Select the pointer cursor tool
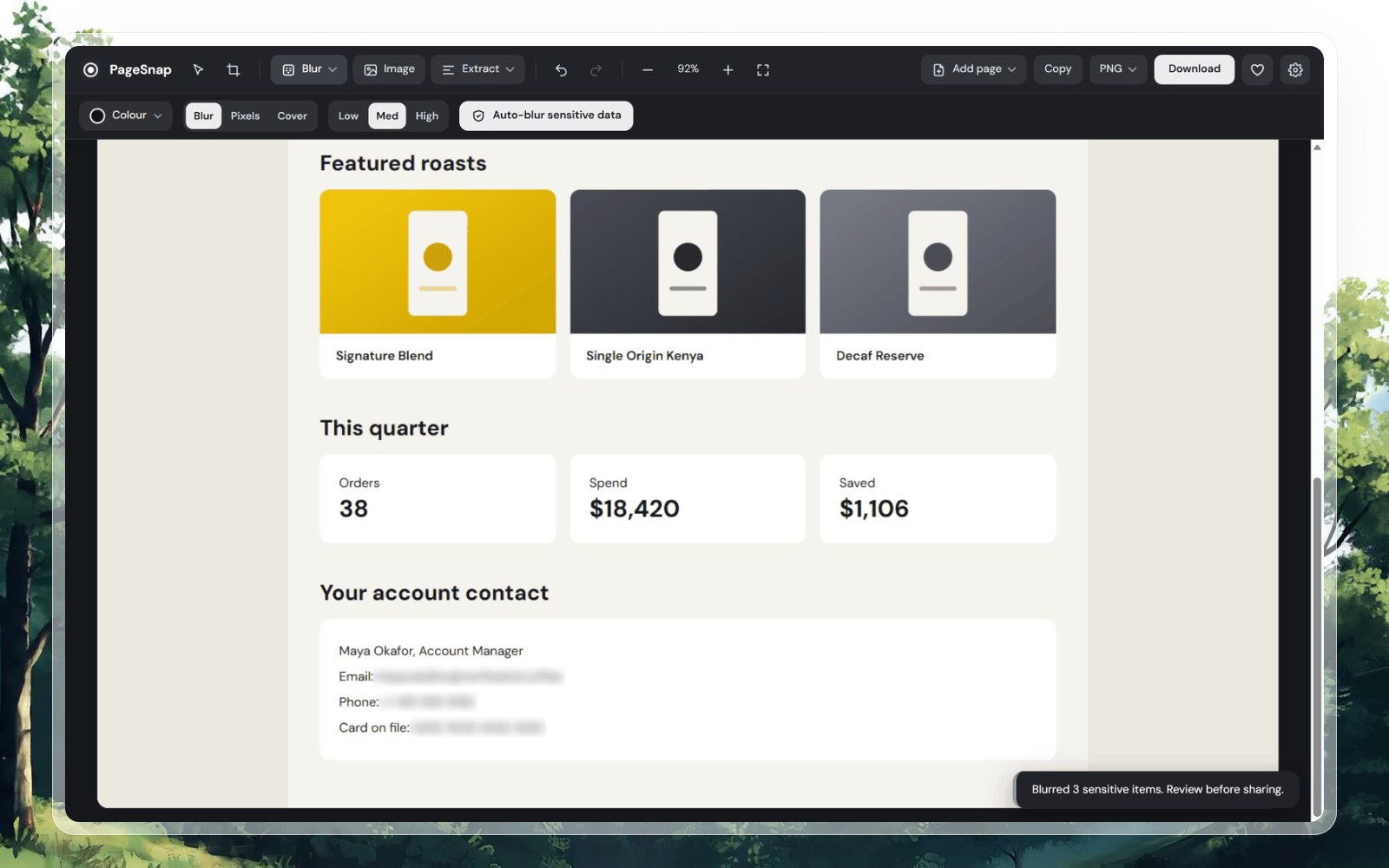 point(198,69)
